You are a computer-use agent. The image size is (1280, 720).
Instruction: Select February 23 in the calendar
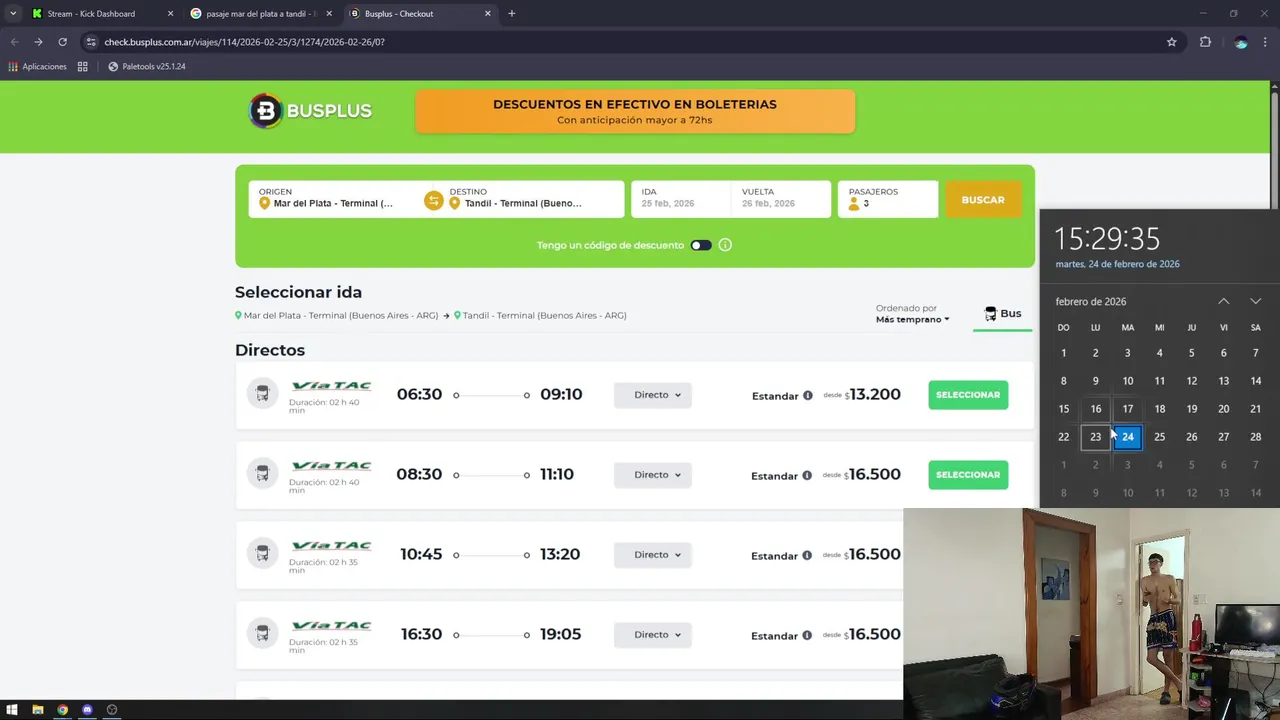pos(1095,437)
